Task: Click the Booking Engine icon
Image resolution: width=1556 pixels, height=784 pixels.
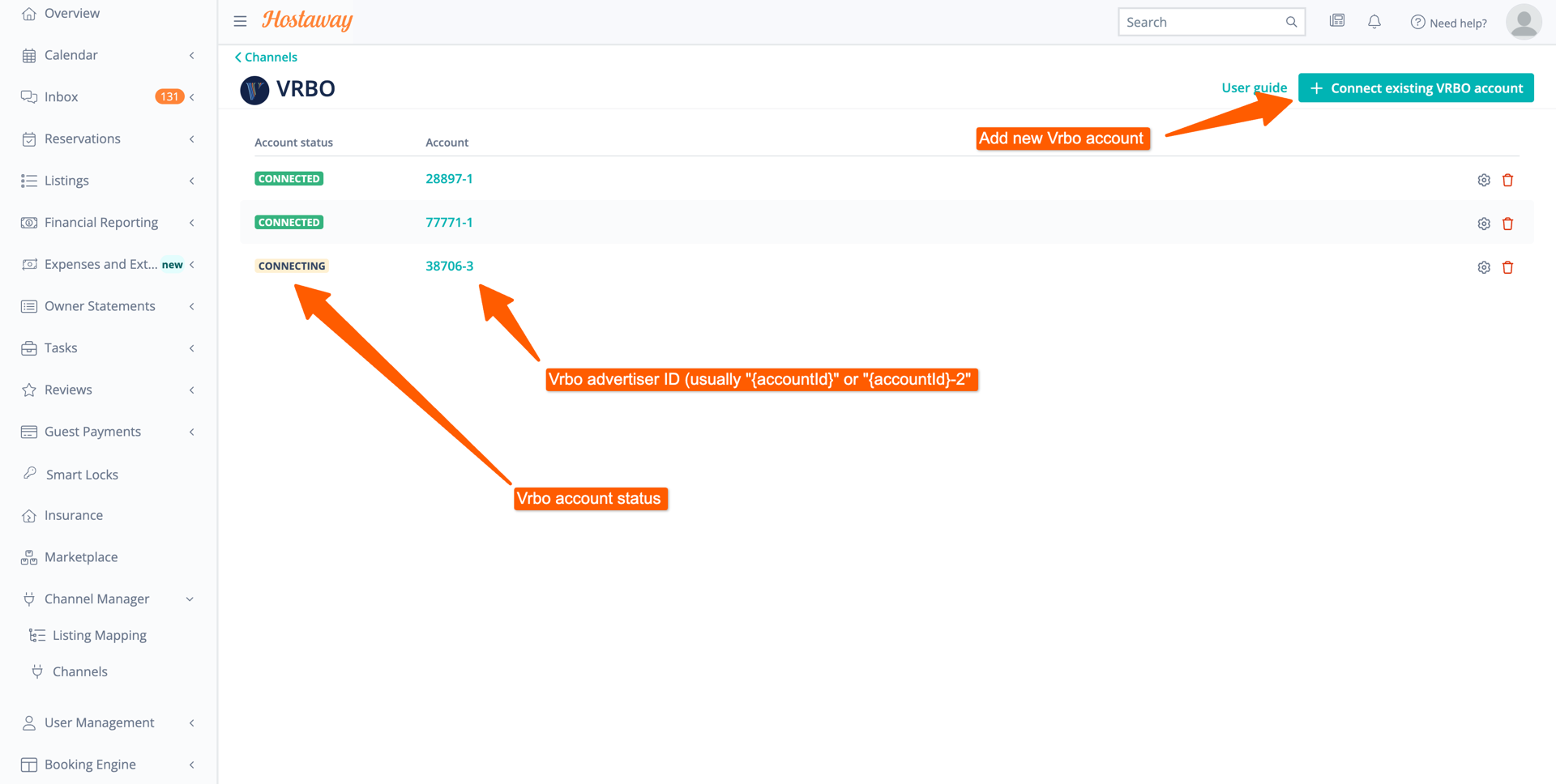Action: click(29, 765)
